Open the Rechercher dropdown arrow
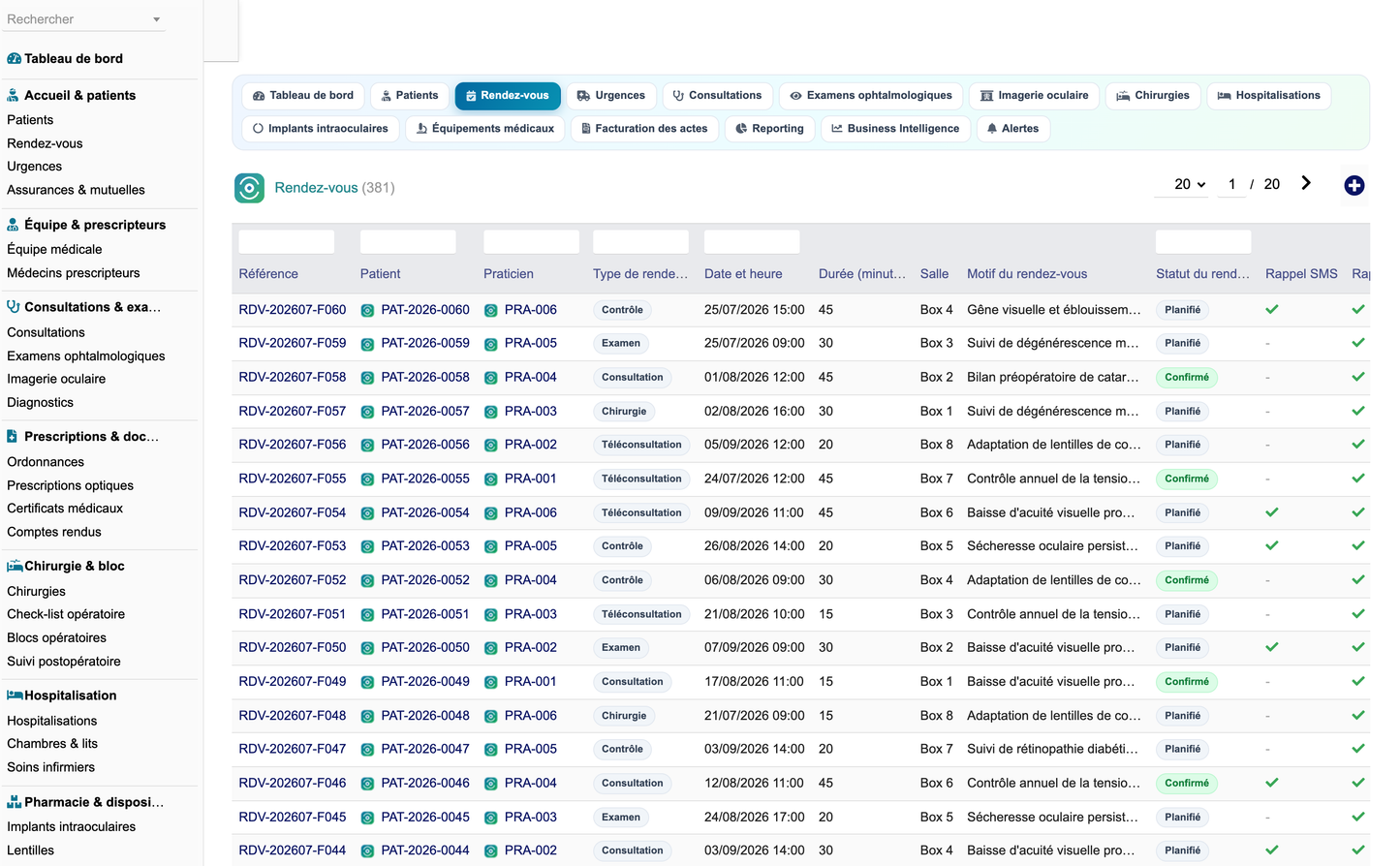Image resolution: width=1400 pixels, height=866 pixels. click(x=157, y=19)
